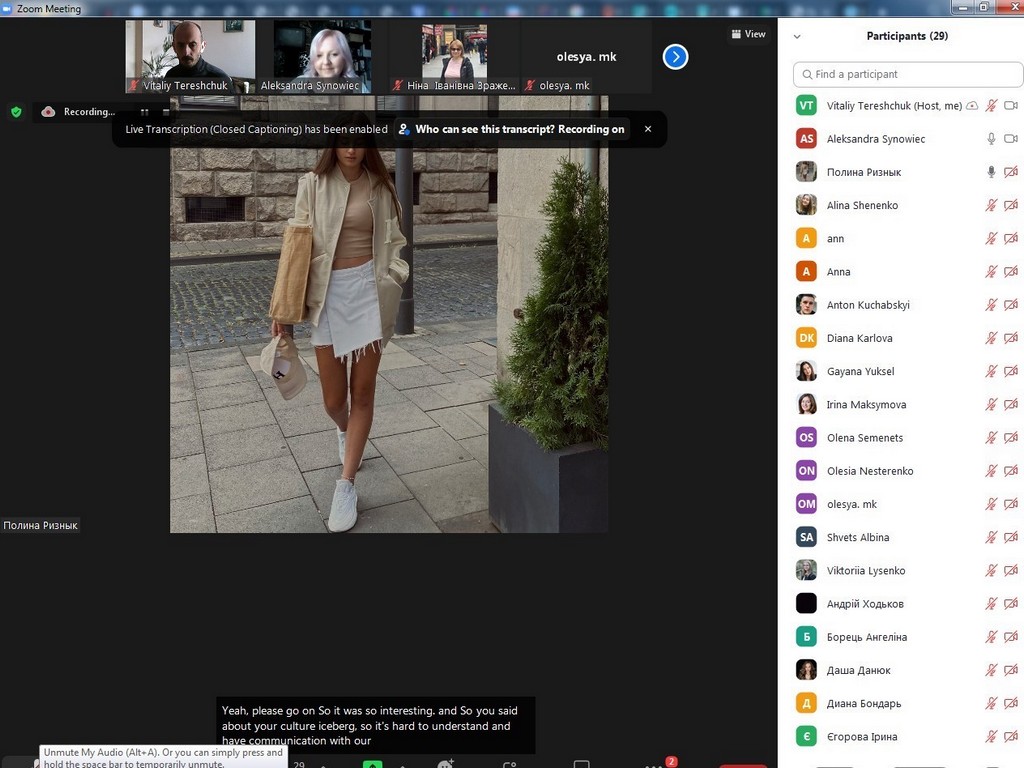This screenshot has height=768, width=1024.
Task: Pause the recording
Action: click(x=144, y=112)
